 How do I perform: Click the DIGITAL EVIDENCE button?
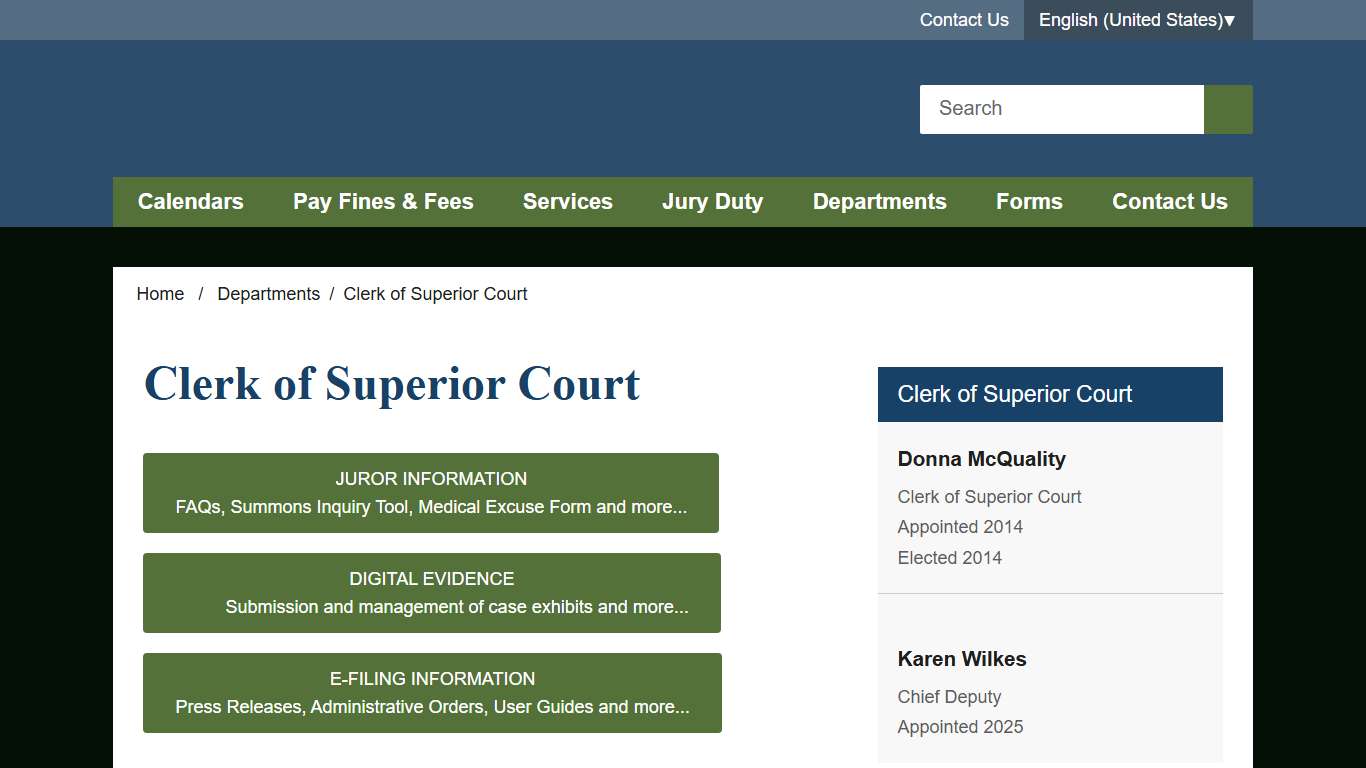pos(431,592)
